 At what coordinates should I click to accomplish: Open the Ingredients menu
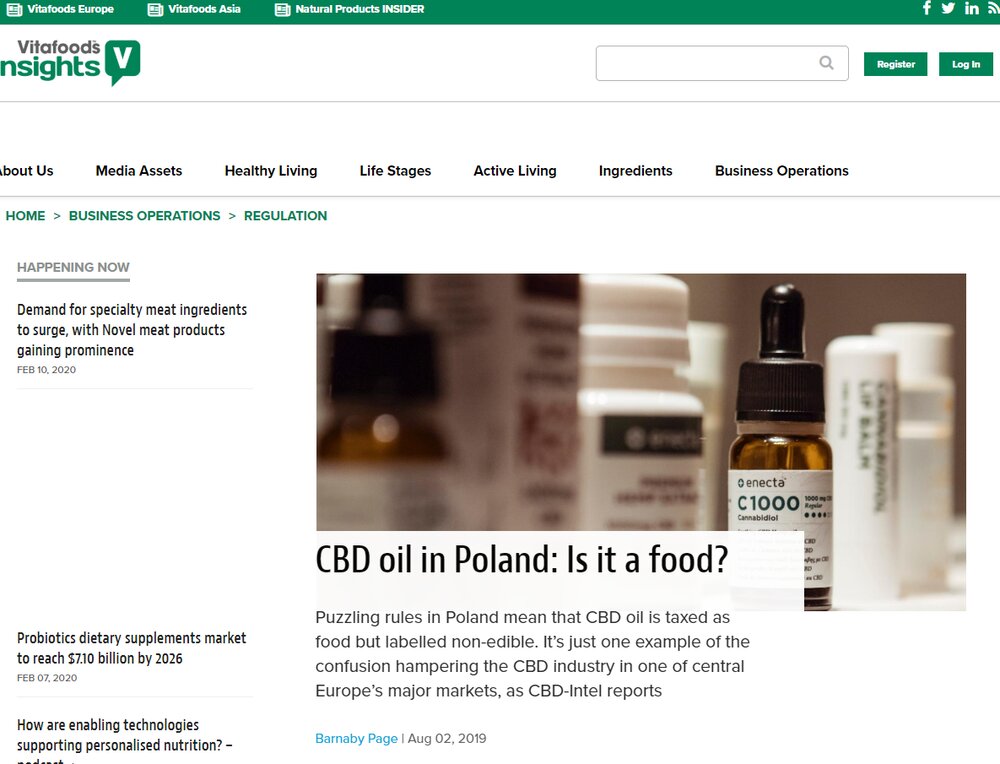[x=635, y=171]
